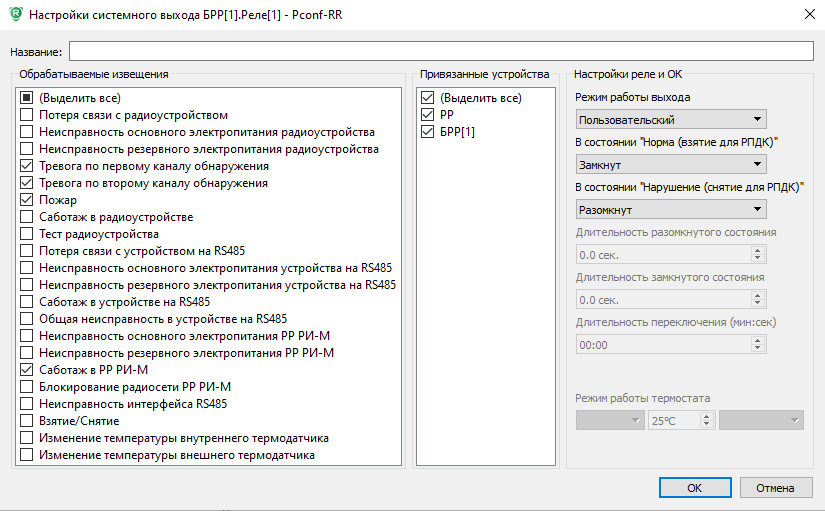Enable 'Тест радиоустройства' checkbox

26,234
